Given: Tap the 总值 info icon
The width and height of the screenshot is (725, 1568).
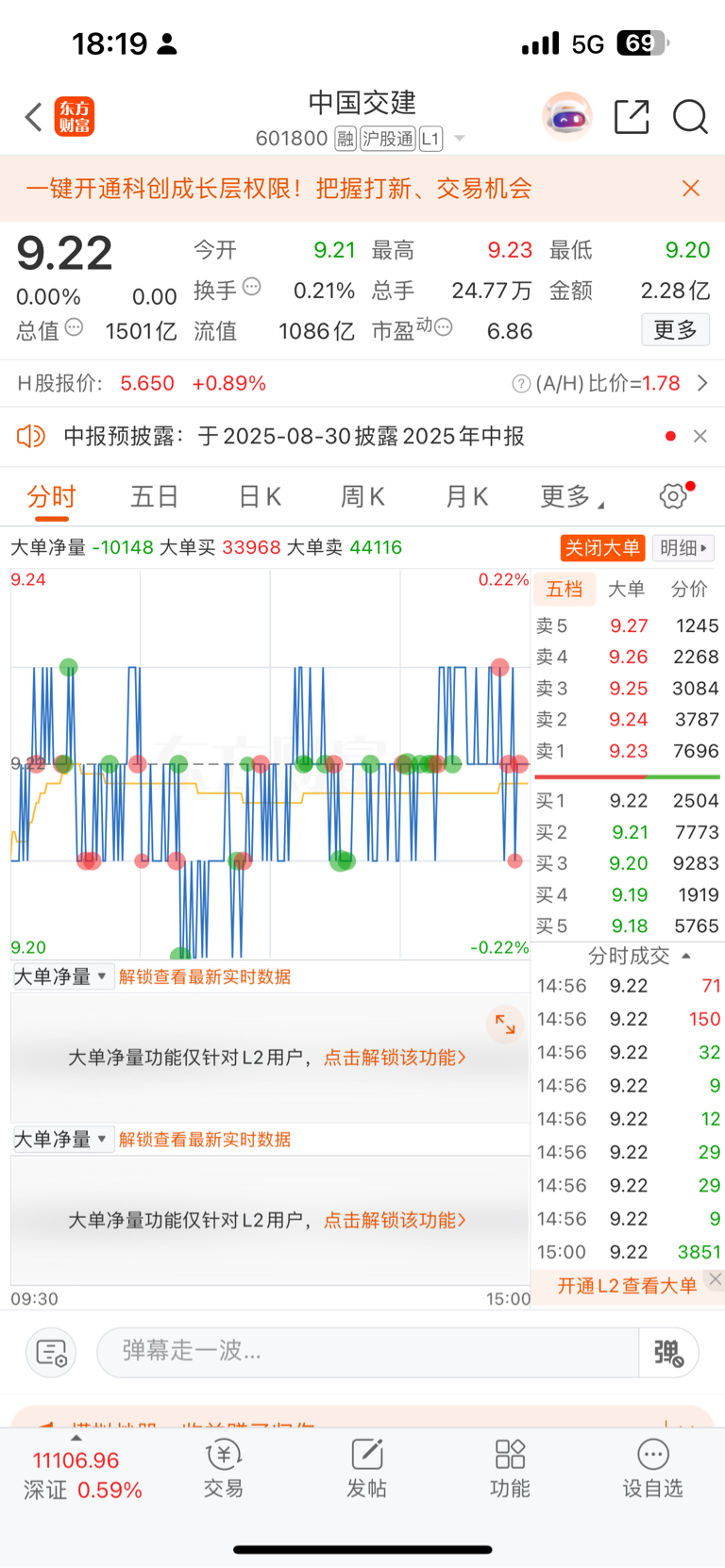Looking at the screenshot, I should tap(74, 327).
